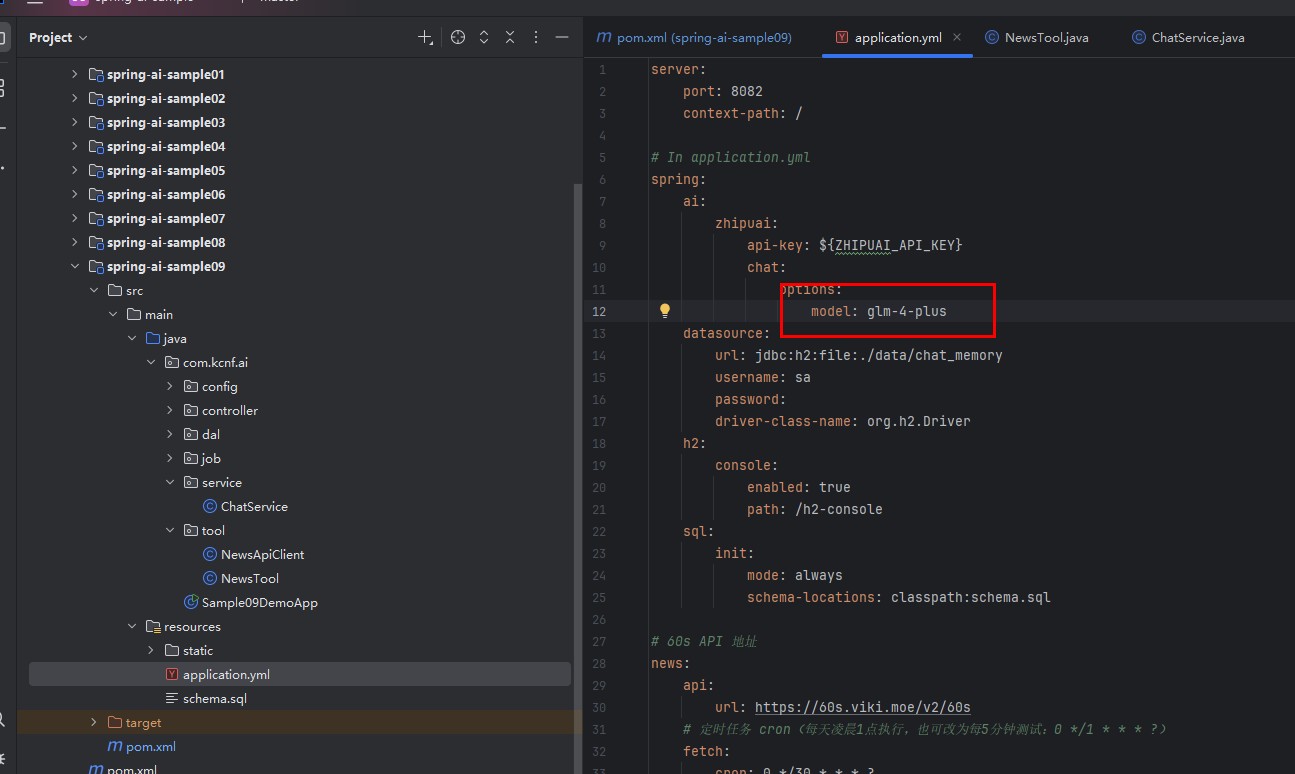Image resolution: width=1295 pixels, height=774 pixels.
Task: Click the add new file plus icon
Action: [425, 37]
